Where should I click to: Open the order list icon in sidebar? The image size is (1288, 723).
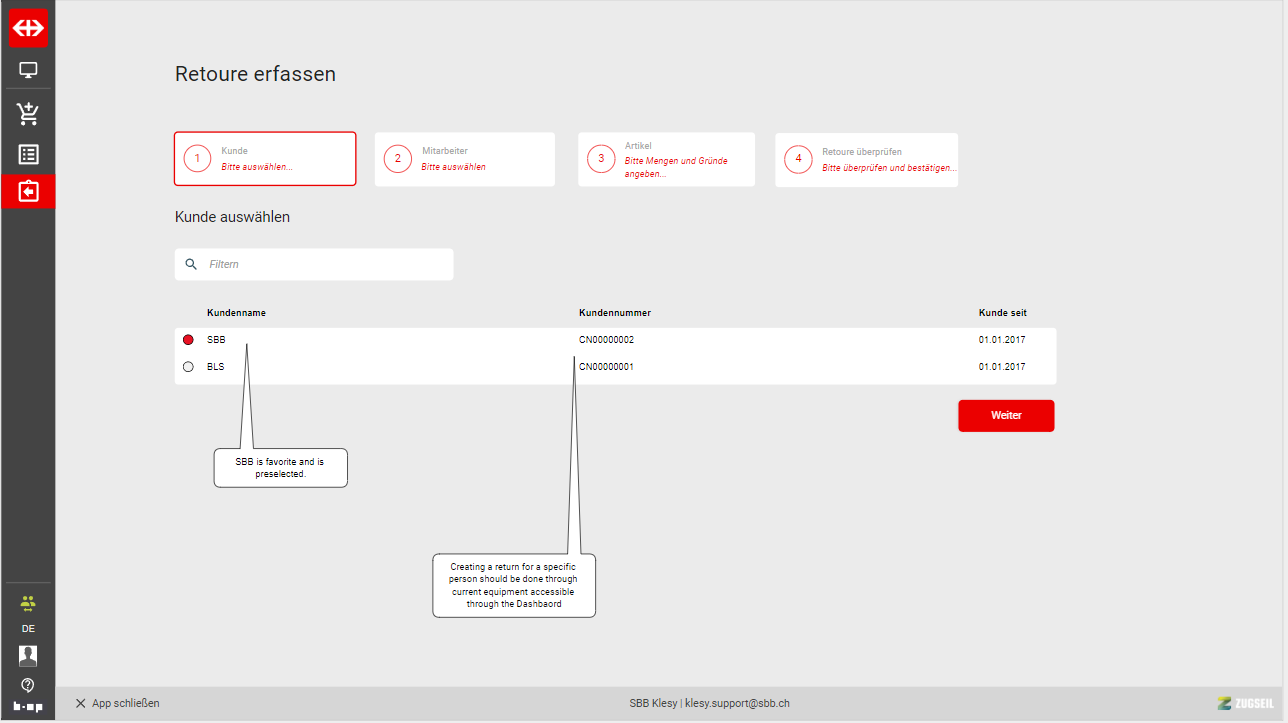coord(28,154)
